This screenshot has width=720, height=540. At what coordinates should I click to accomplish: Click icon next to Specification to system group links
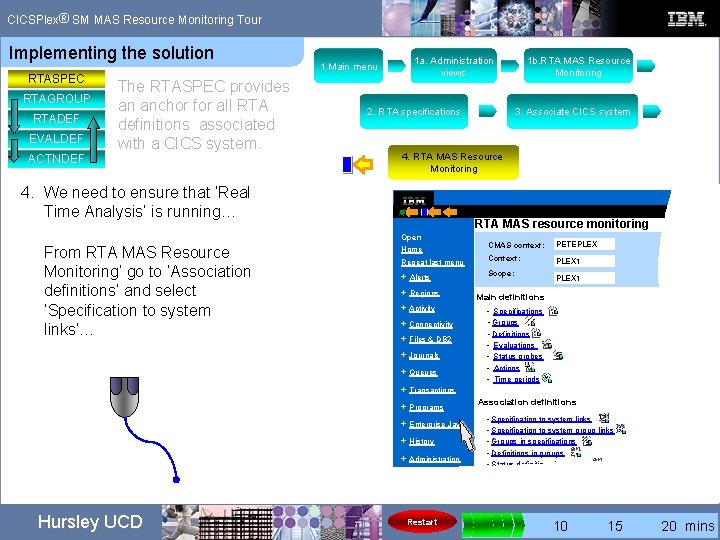click(x=620, y=429)
